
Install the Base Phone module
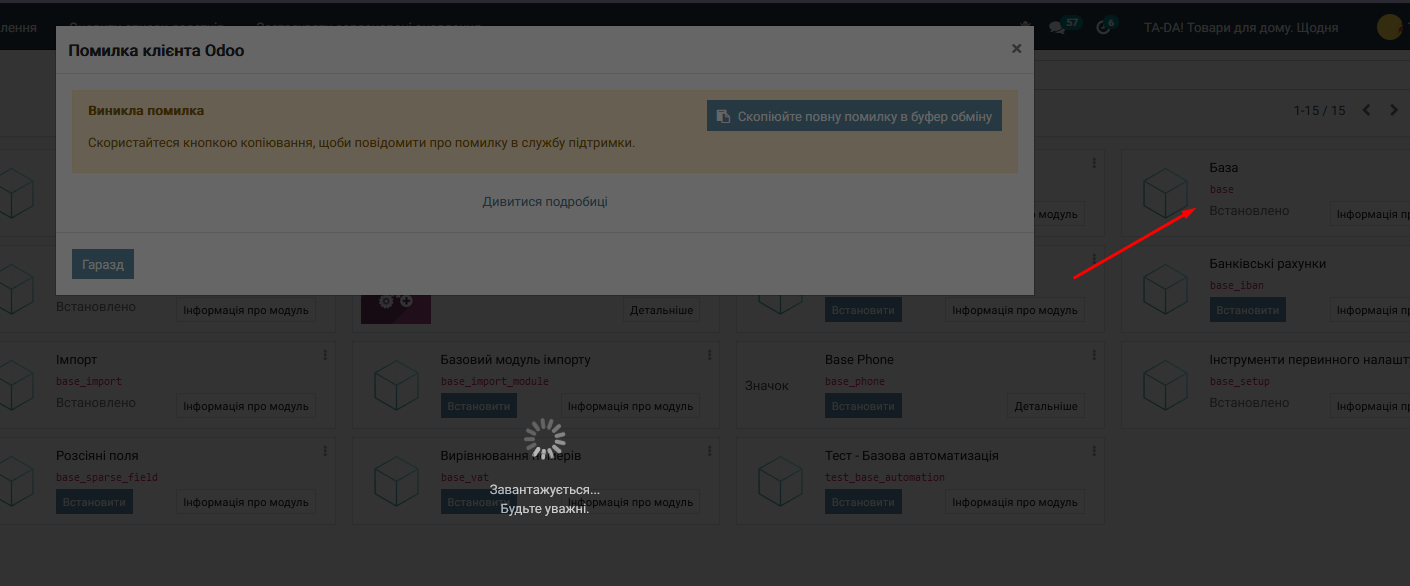click(x=863, y=406)
